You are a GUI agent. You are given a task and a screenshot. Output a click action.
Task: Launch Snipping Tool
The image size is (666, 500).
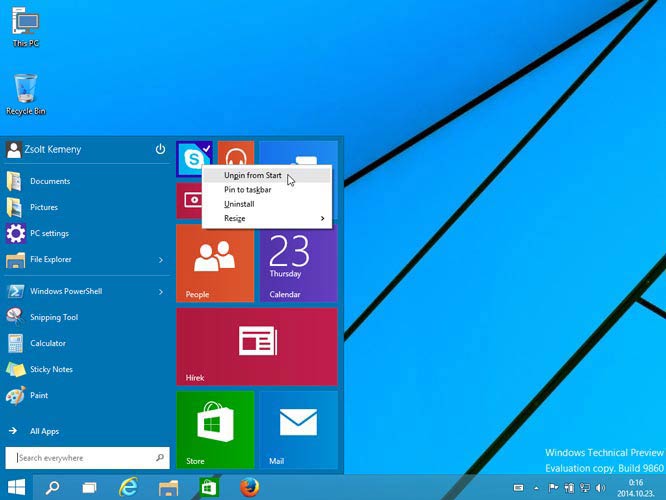coord(87,317)
